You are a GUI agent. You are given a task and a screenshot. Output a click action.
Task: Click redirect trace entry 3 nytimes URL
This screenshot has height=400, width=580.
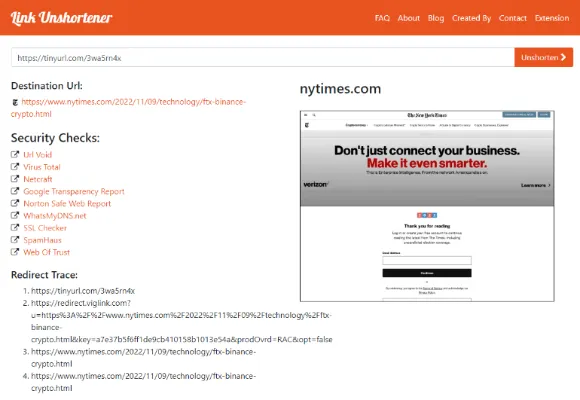[144, 358]
